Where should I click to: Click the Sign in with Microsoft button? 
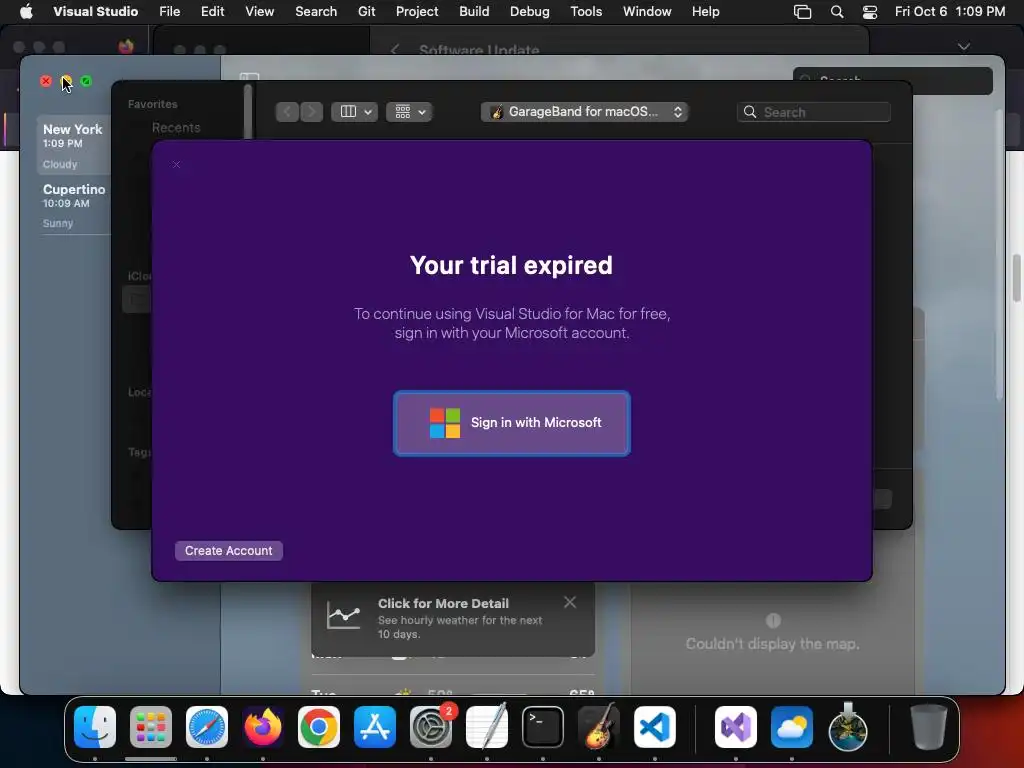click(x=511, y=423)
